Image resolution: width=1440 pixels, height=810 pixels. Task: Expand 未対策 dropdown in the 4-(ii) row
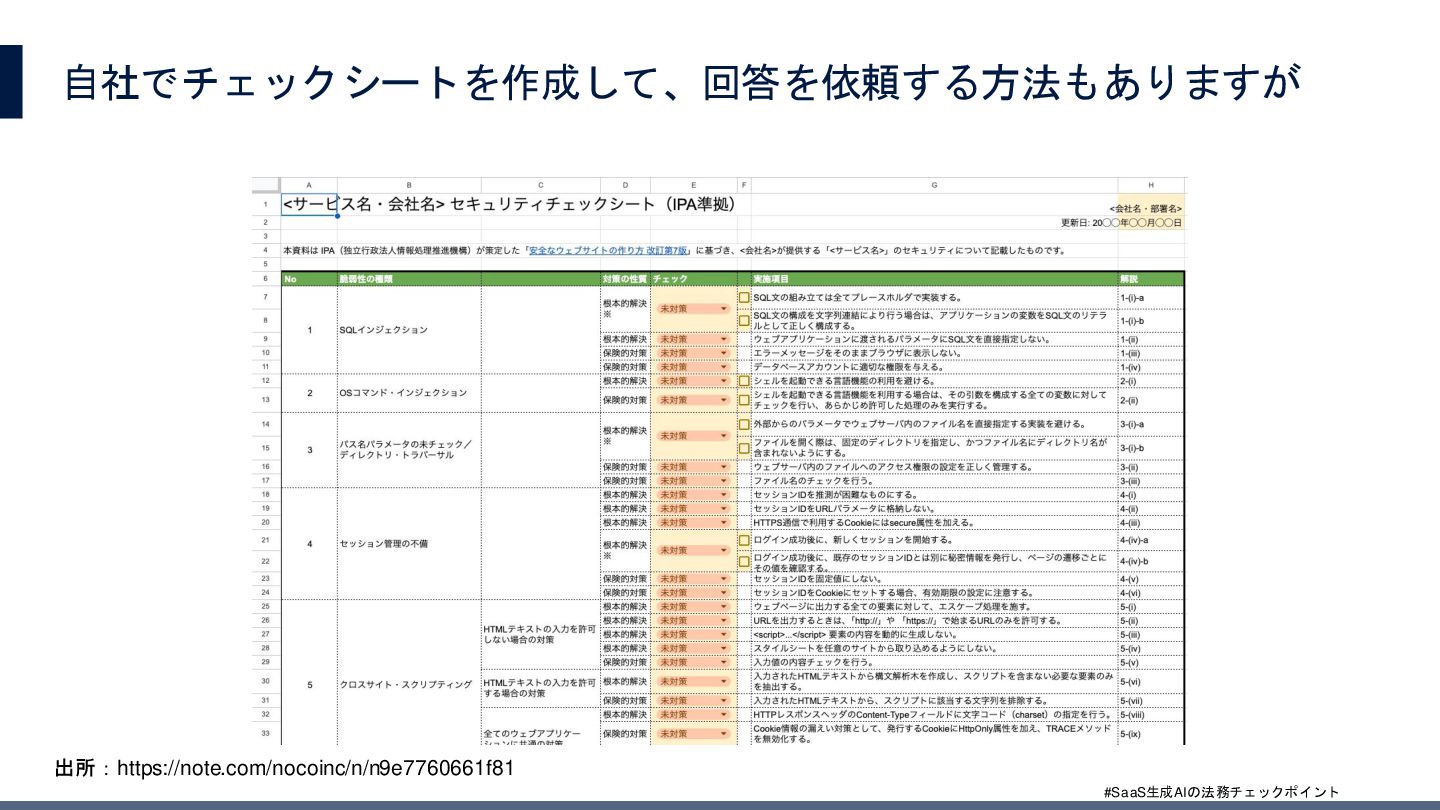click(693, 509)
